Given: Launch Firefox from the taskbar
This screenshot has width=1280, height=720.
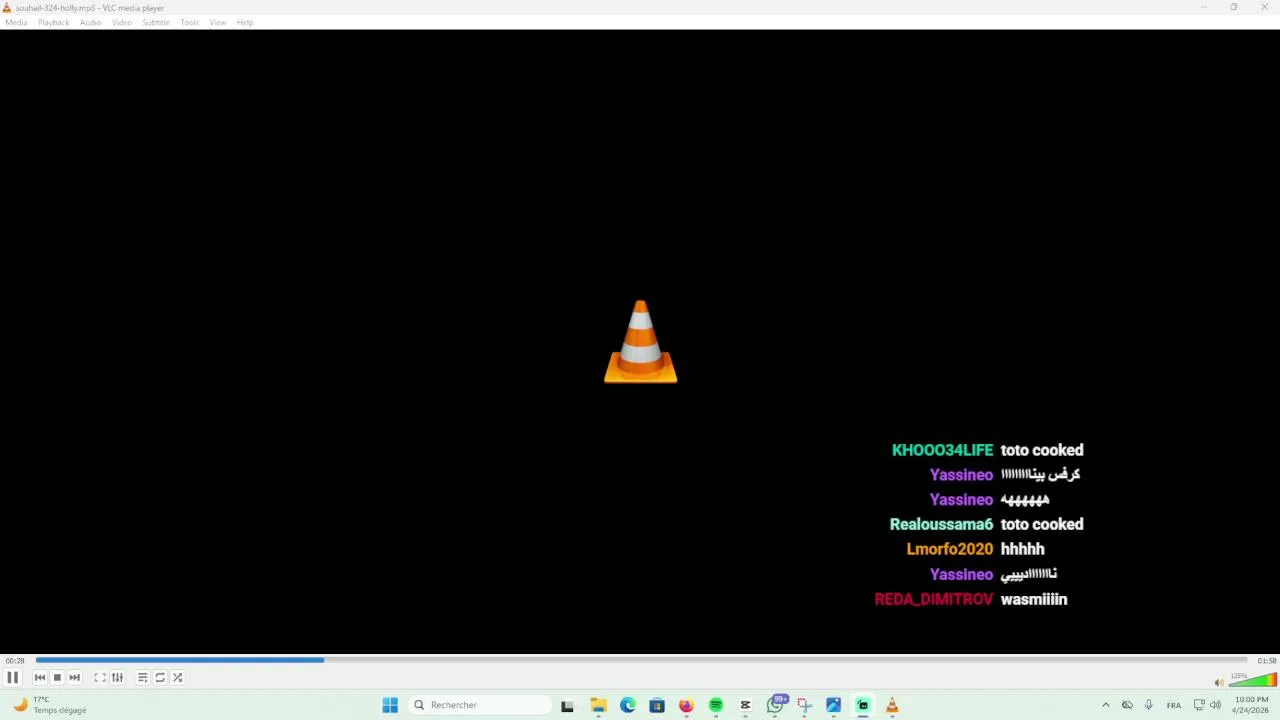Looking at the screenshot, I should (x=686, y=705).
